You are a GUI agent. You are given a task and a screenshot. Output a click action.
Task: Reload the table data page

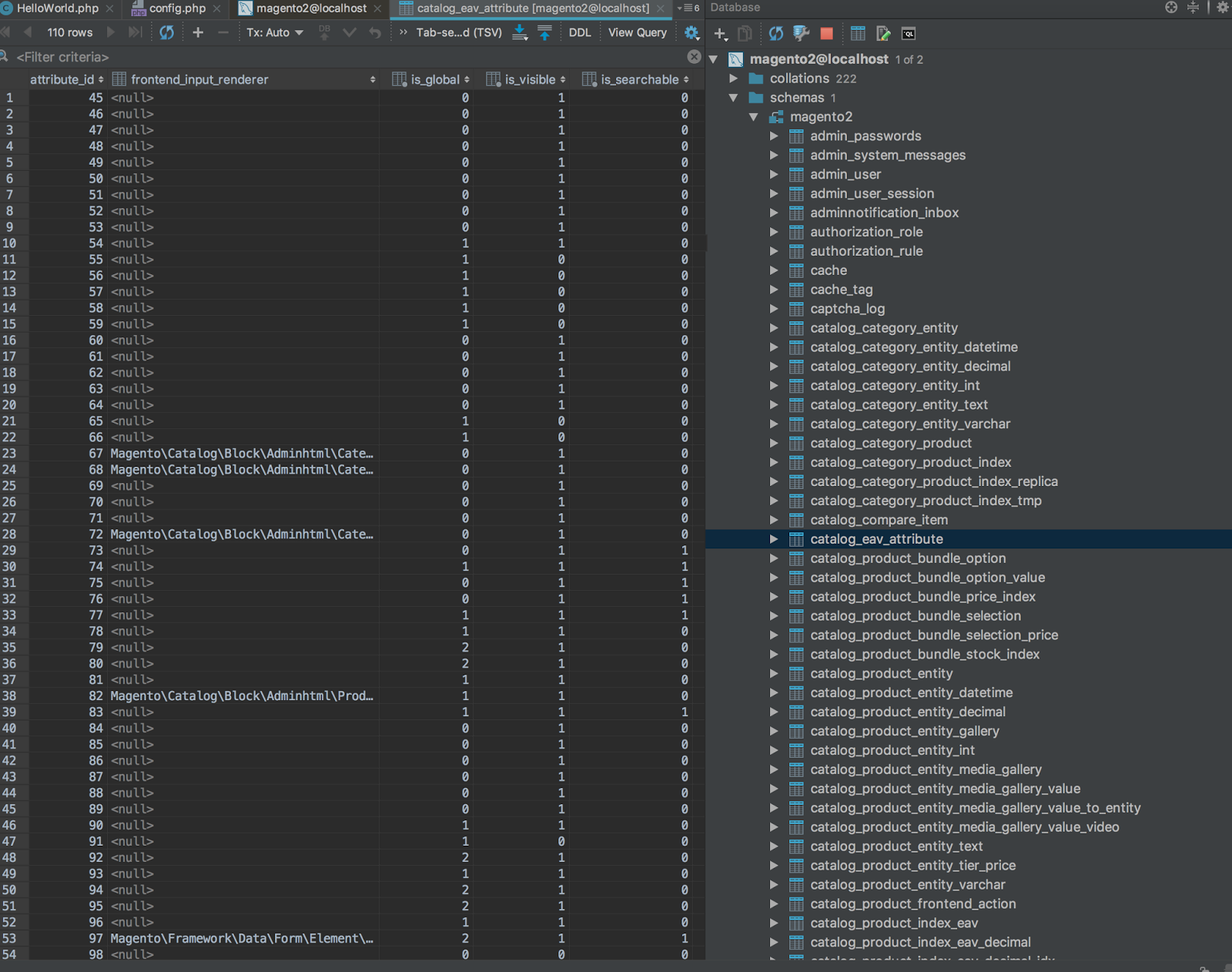(x=166, y=32)
